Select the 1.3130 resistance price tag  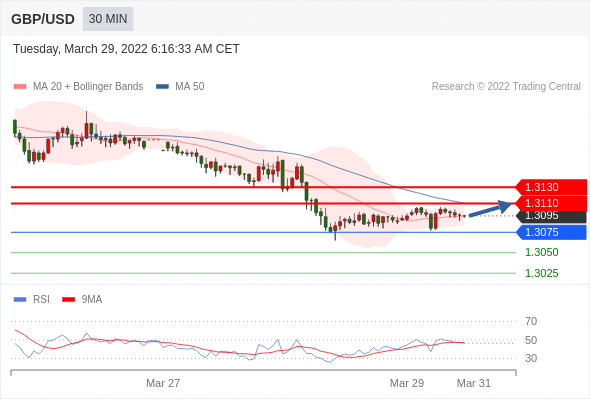coord(551,187)
